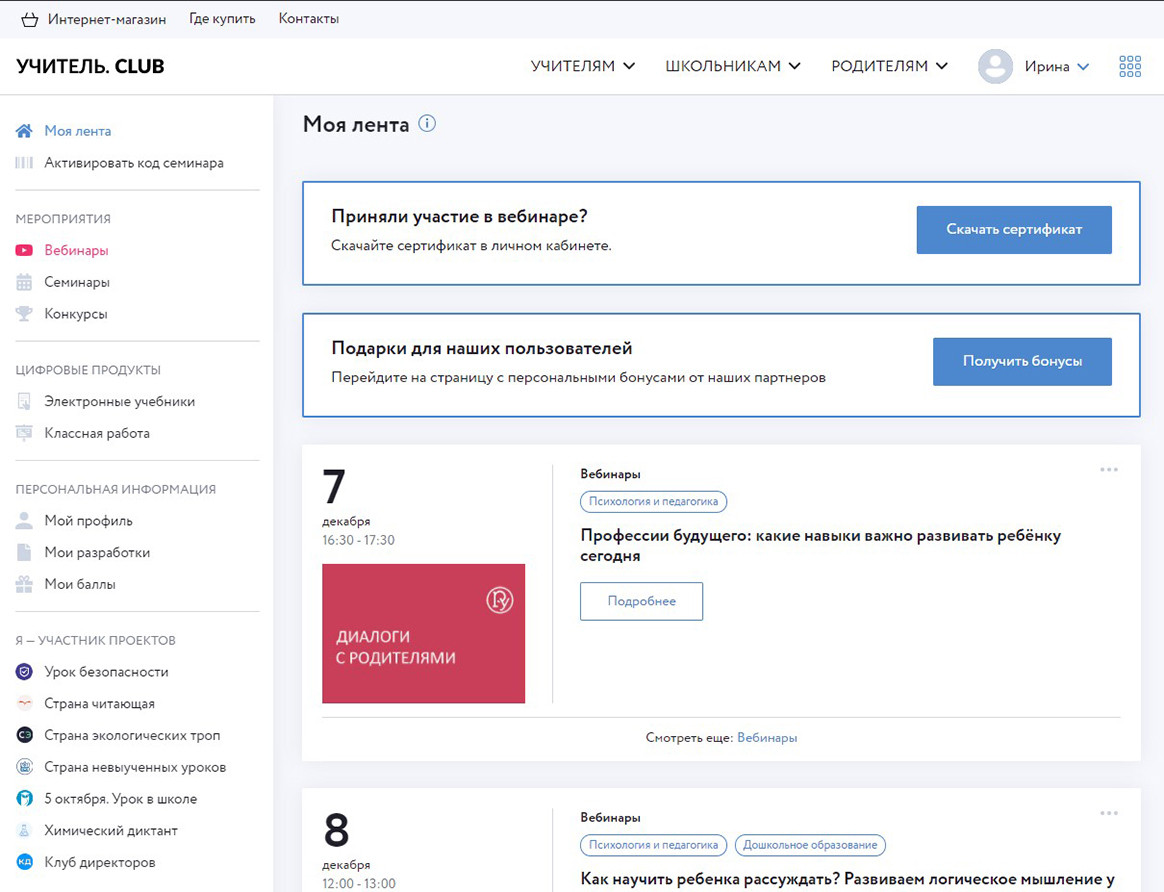The image size is (1164, 892).
Task: Click the КД icon beside Клуб директоров
Action: coord(24,862)
